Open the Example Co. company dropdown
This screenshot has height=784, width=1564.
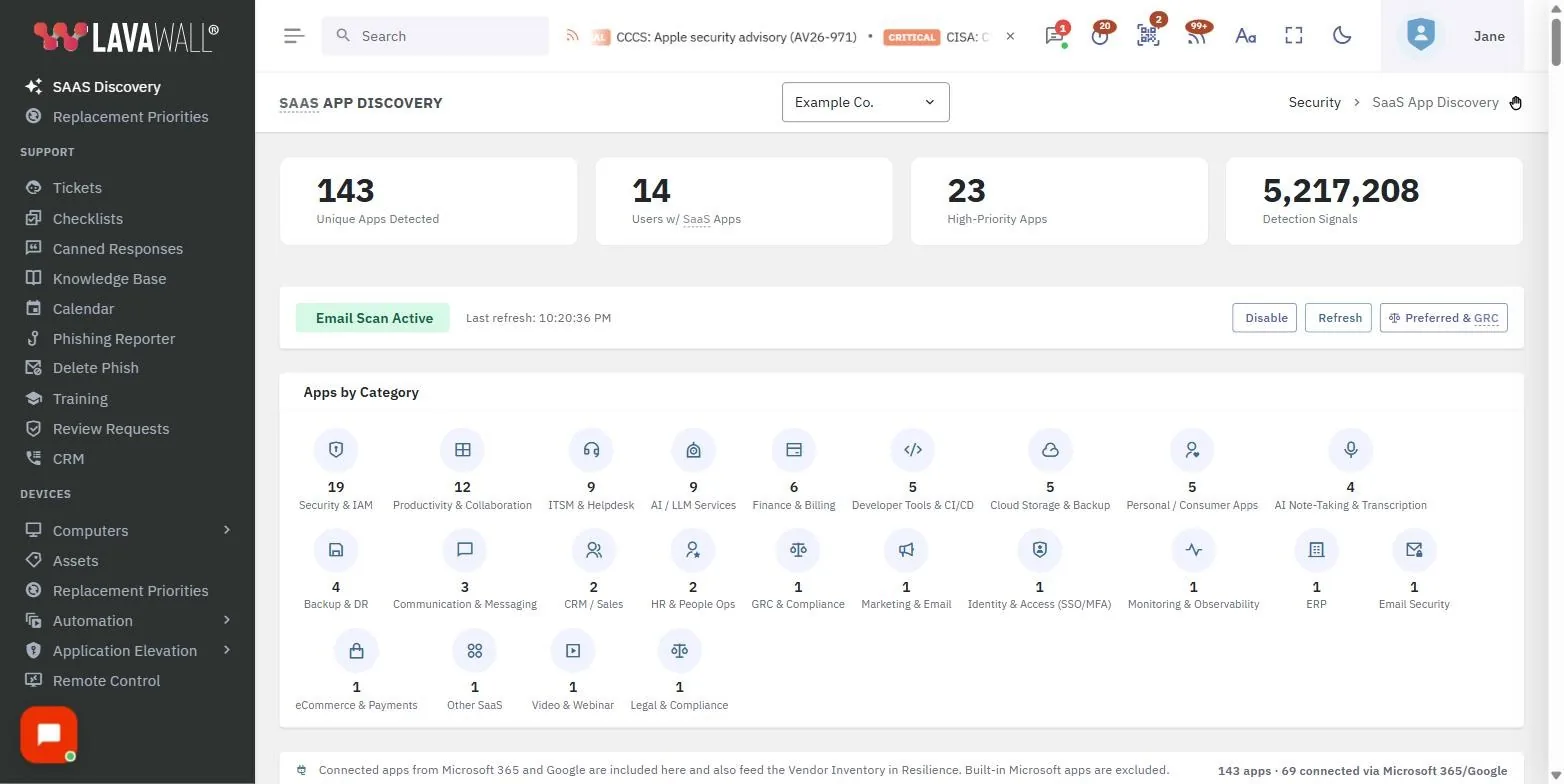coord(866,102)
